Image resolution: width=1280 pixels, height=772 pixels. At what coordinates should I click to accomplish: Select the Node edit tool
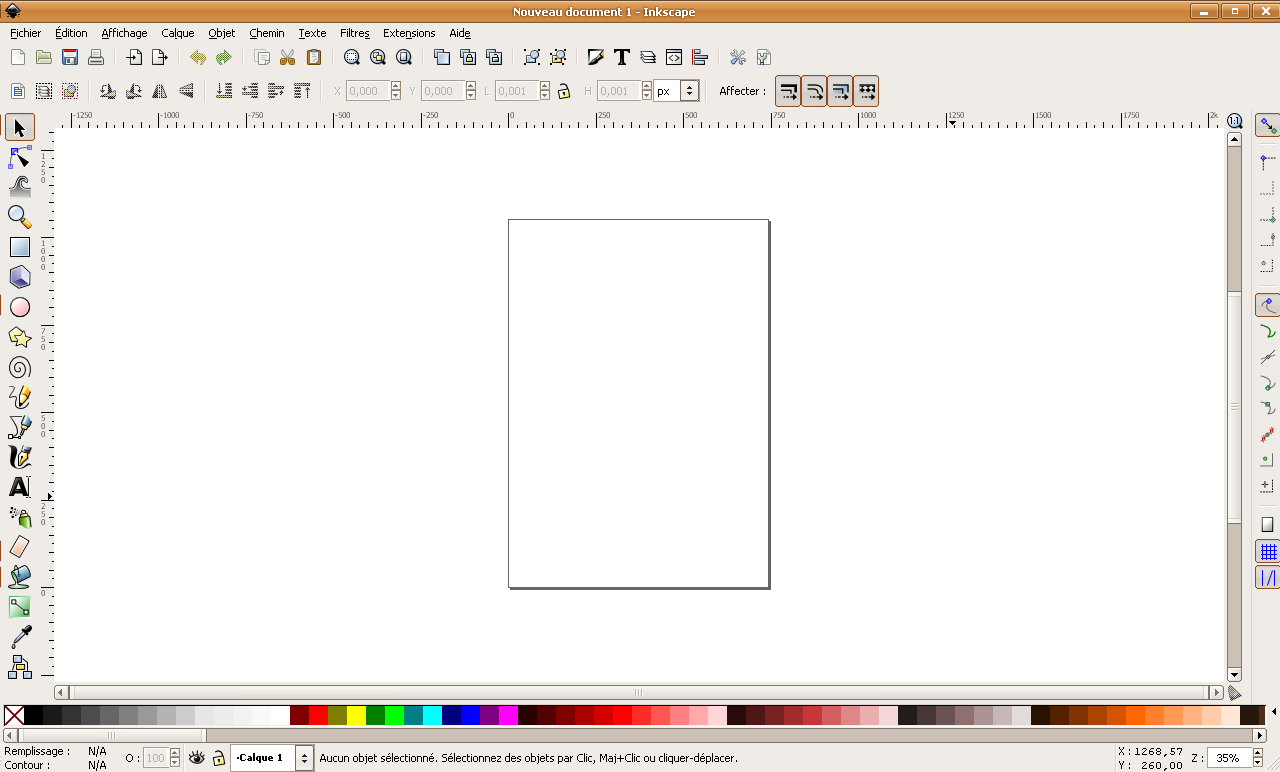(x=19, y=158)
